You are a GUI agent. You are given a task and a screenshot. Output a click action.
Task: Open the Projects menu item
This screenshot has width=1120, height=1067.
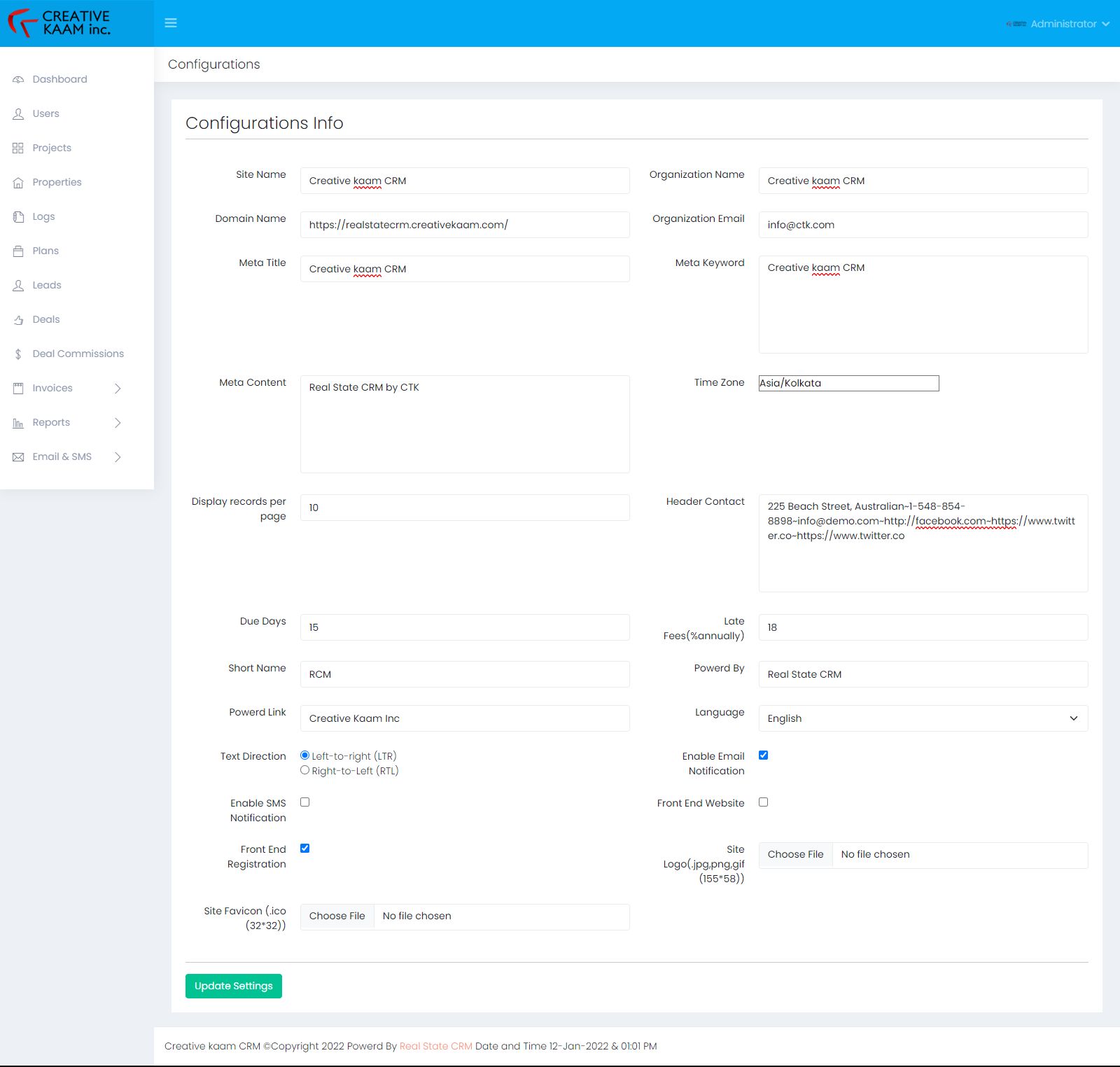52,148
